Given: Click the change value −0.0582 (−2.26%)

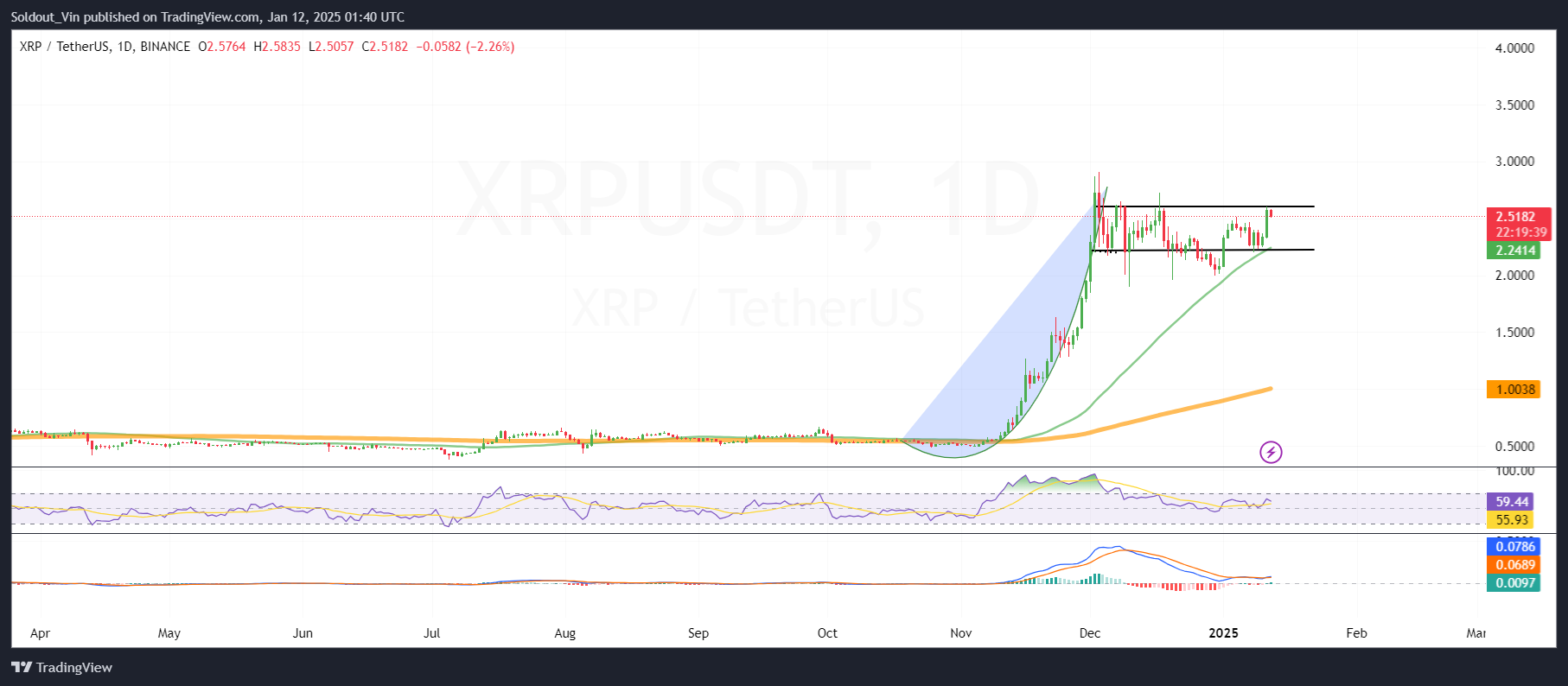Looking at the screenshot, I should click(465, 47).
